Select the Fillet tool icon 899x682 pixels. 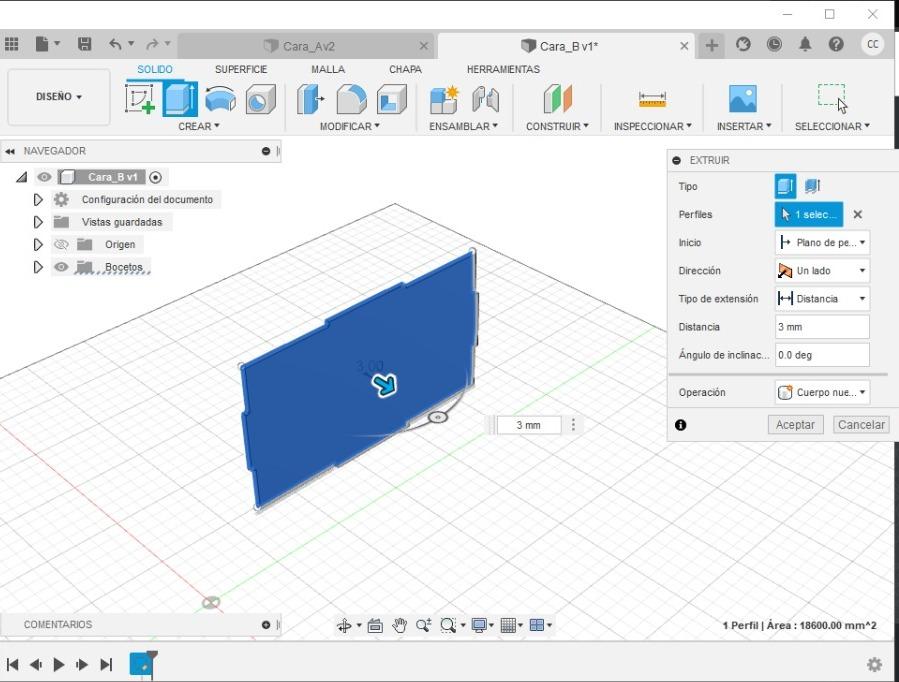tap(351, 99)
